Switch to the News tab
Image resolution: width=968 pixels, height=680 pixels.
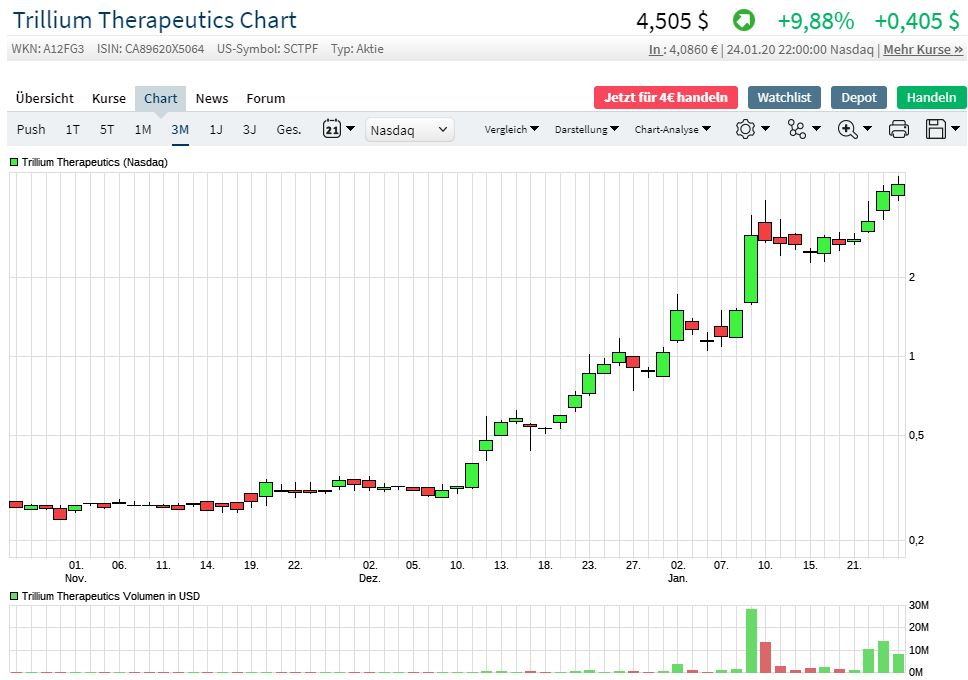pyautogui.click(x=211, y=98)
